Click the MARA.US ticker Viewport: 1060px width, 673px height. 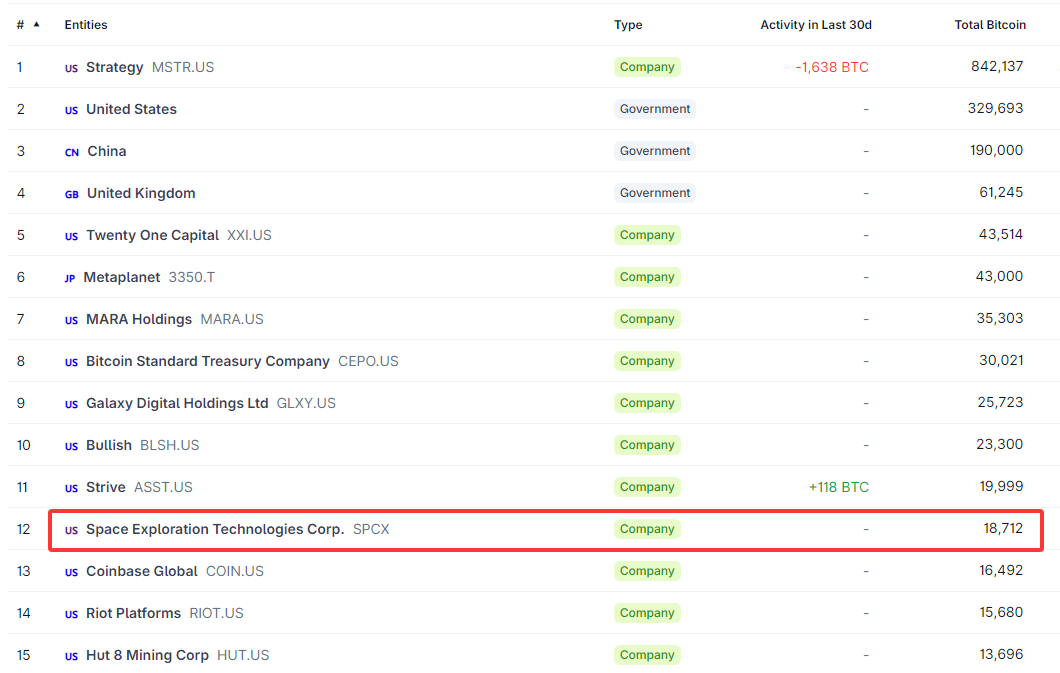point(232,319)
